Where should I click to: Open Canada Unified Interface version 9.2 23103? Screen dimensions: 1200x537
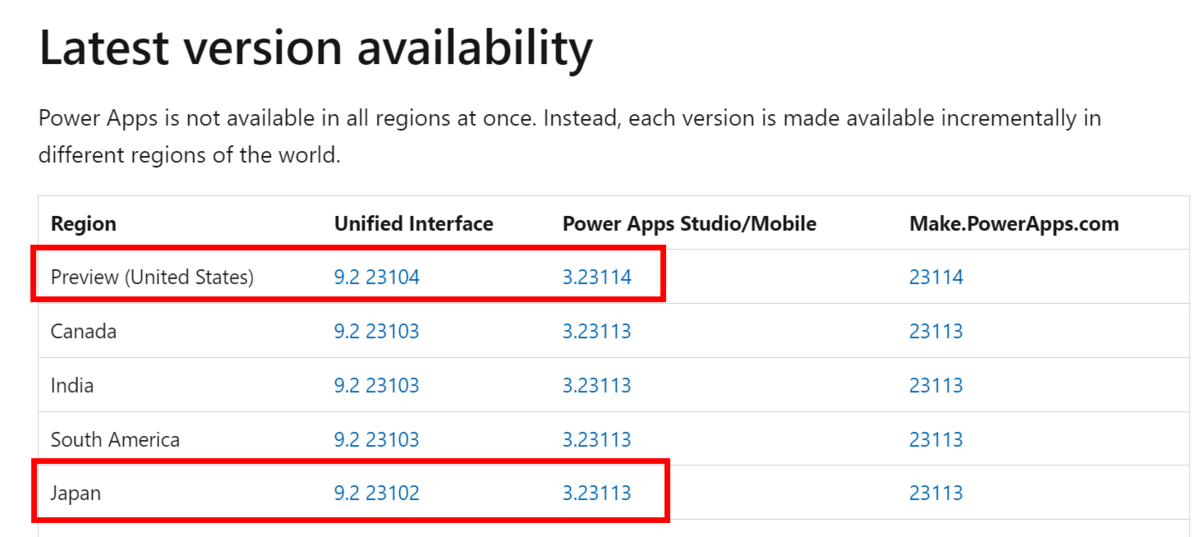coord(376,331)
